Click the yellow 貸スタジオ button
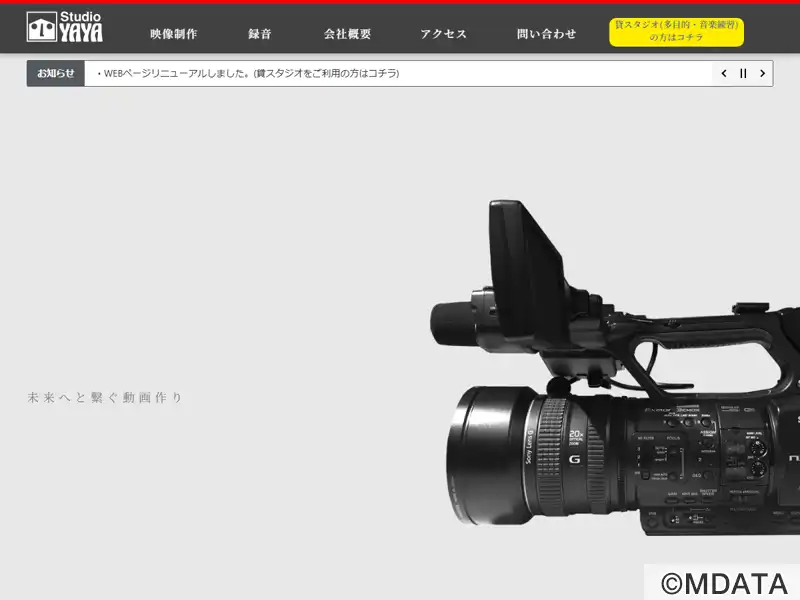The width and height of the screenshot is (800, 600). (676, 32)
